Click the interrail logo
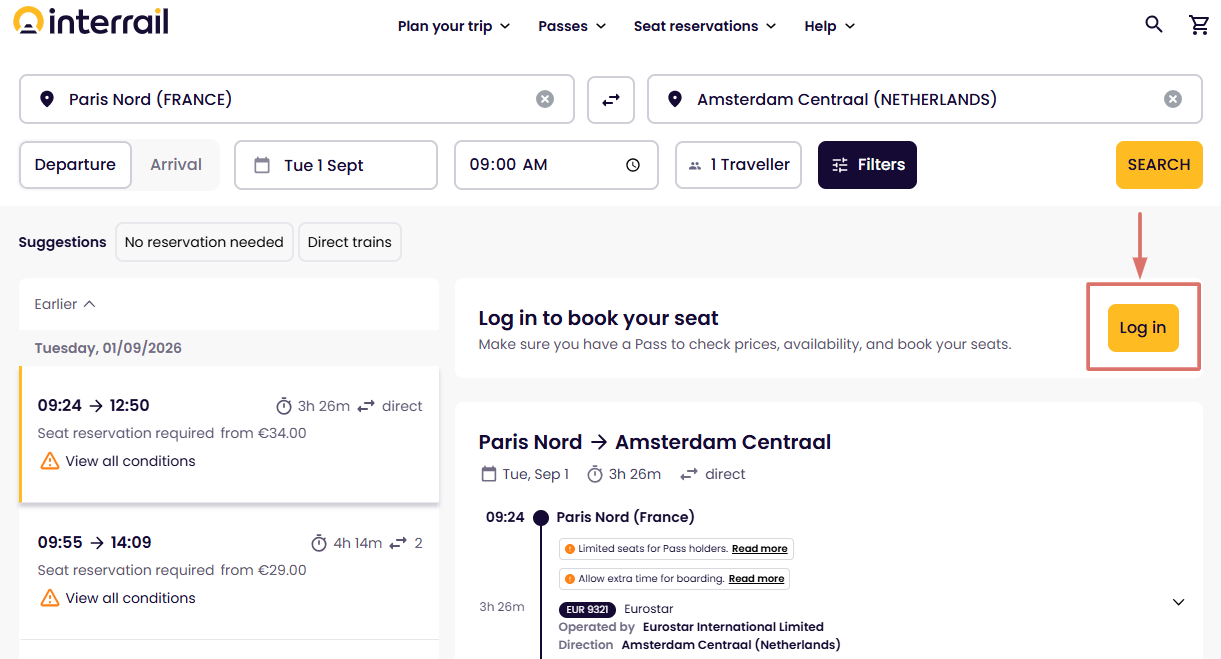This screenshot has width=1221, height=659. click(x=91, y=21)
